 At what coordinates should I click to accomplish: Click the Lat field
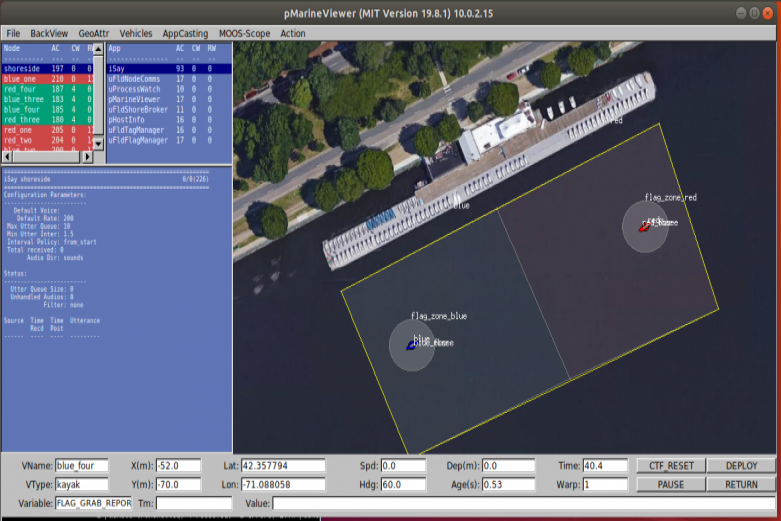[283, 466]
